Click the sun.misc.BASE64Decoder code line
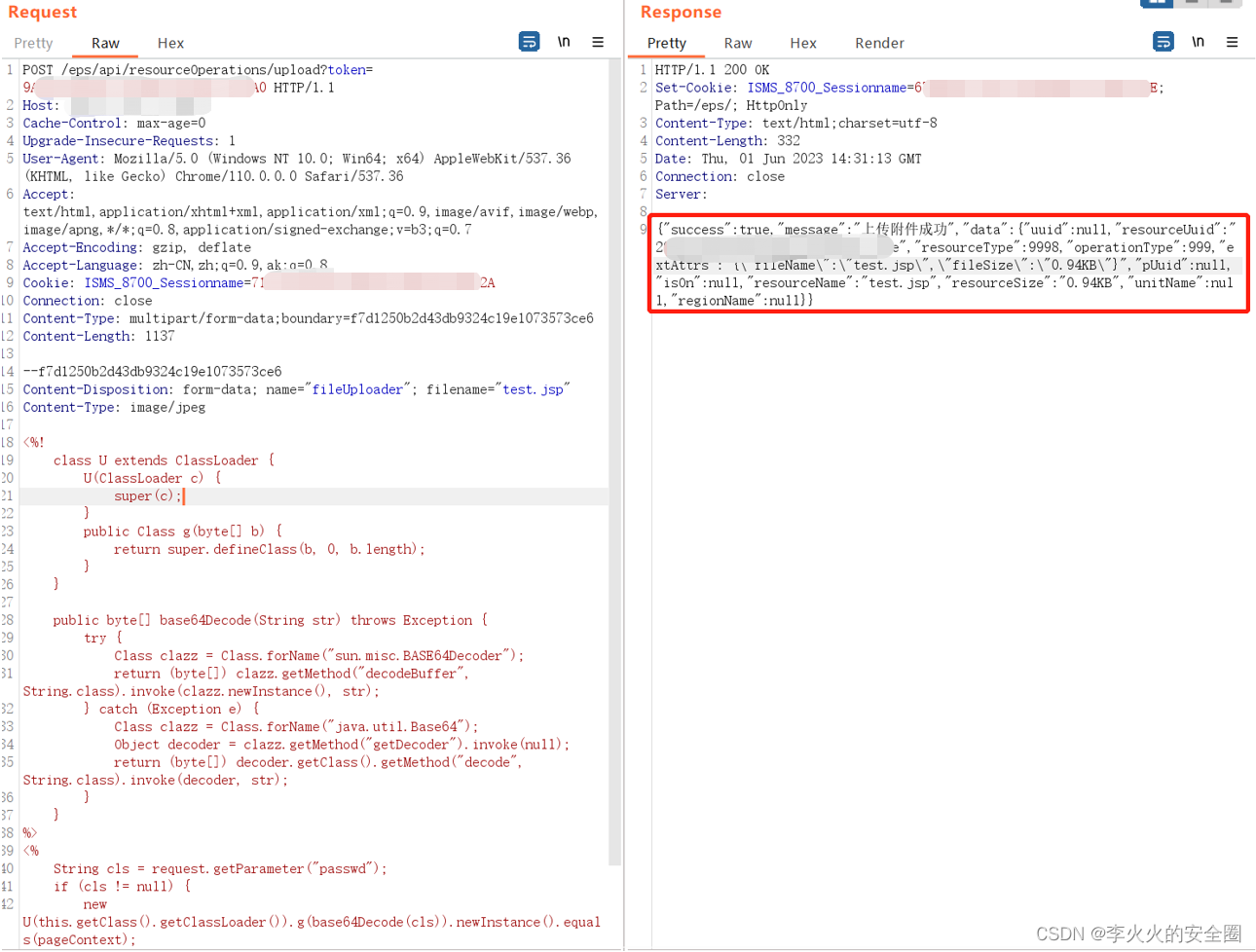Screen dimensions: 1256x952 click(319, 656)
